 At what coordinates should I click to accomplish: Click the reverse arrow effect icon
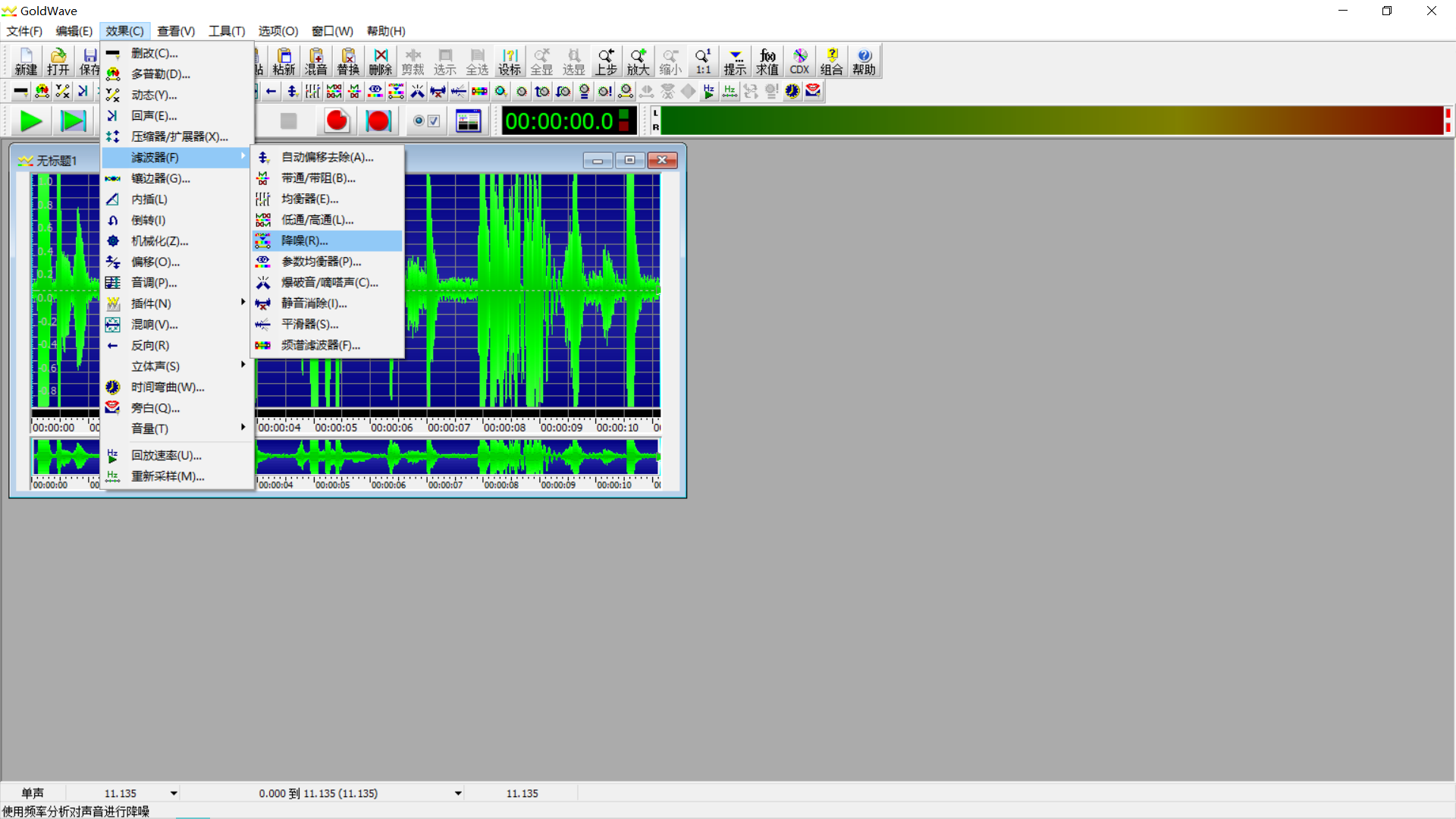point(271,91)
